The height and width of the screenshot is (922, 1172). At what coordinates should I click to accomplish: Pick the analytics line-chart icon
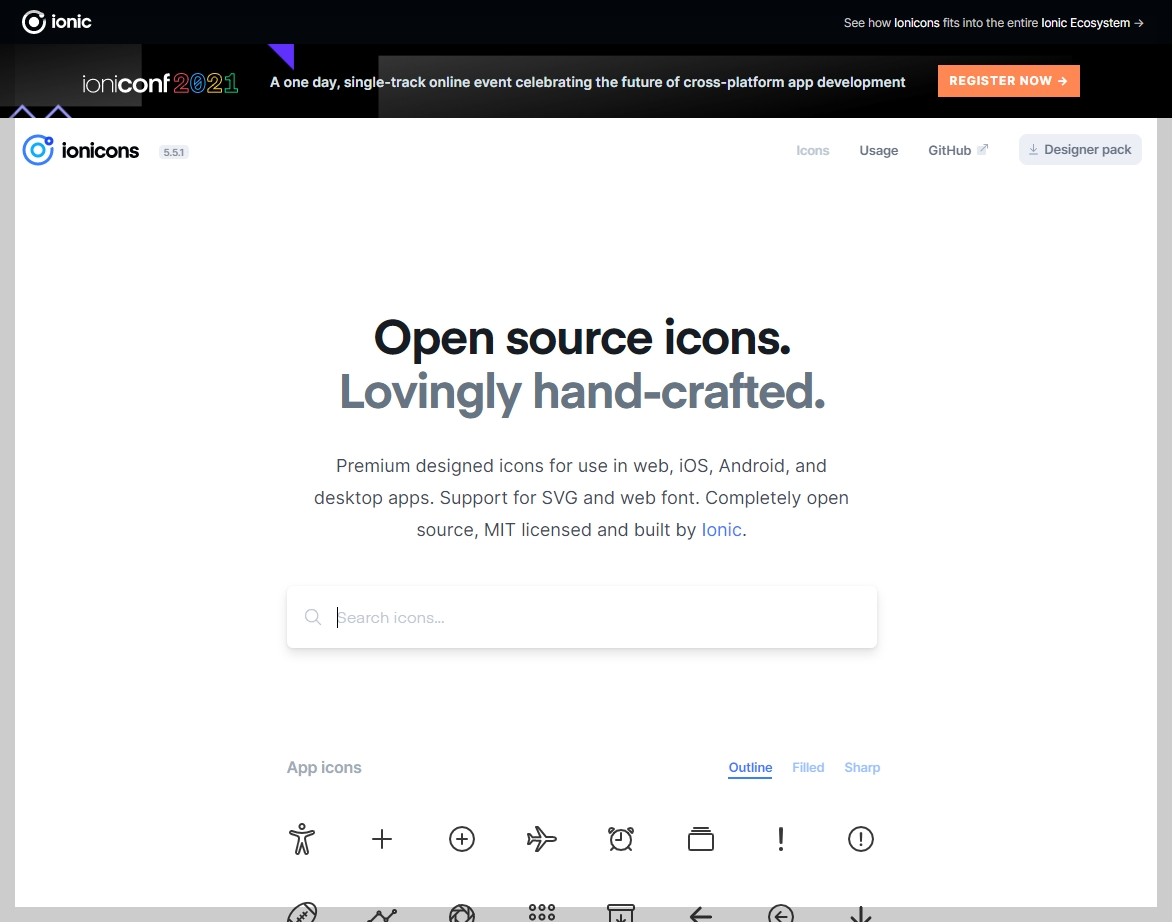[382, 915]
